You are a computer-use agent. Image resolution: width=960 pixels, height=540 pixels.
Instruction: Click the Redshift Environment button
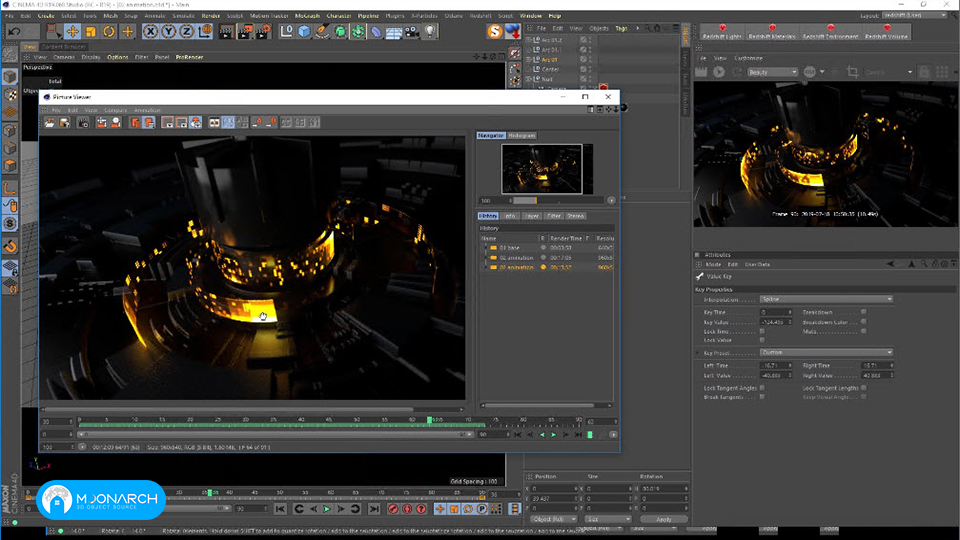[830, 32]
